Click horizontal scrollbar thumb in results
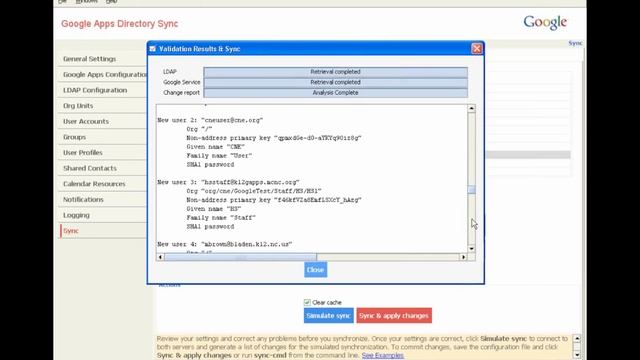Viewport: 640px width, 360px height. 240,257
